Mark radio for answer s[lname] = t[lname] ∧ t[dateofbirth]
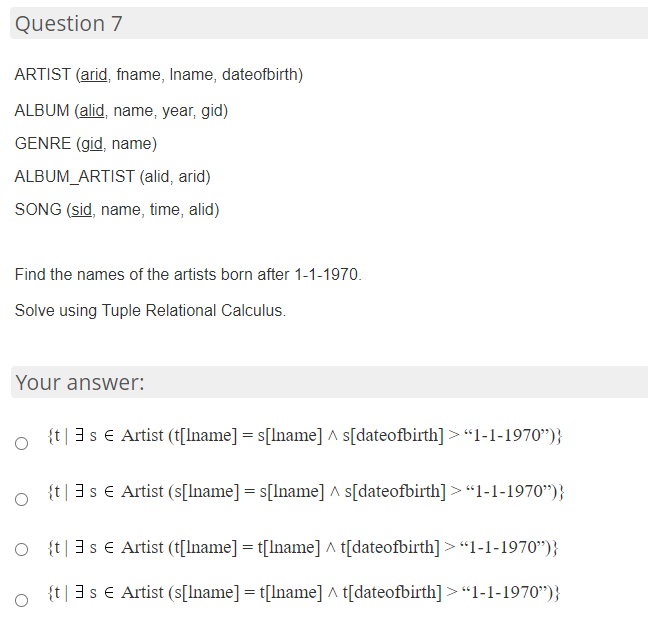The height and width of the screenshot is (617, 648). pyautogui.click(x=21, y=600)
